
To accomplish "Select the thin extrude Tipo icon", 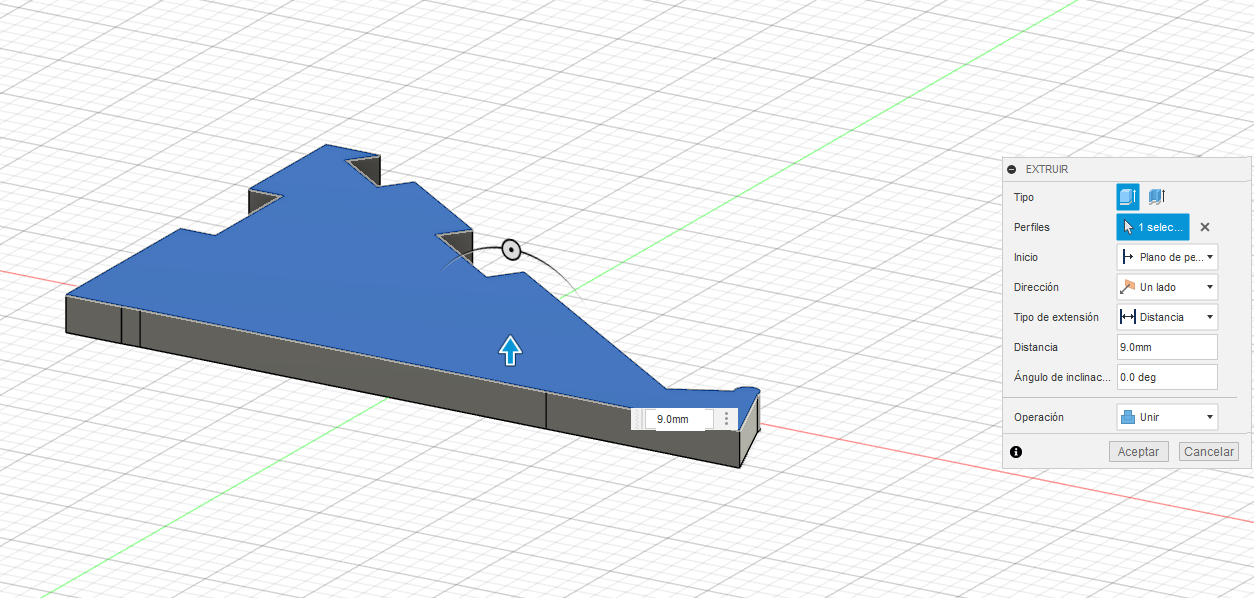I will click(x=1156, y=196).
